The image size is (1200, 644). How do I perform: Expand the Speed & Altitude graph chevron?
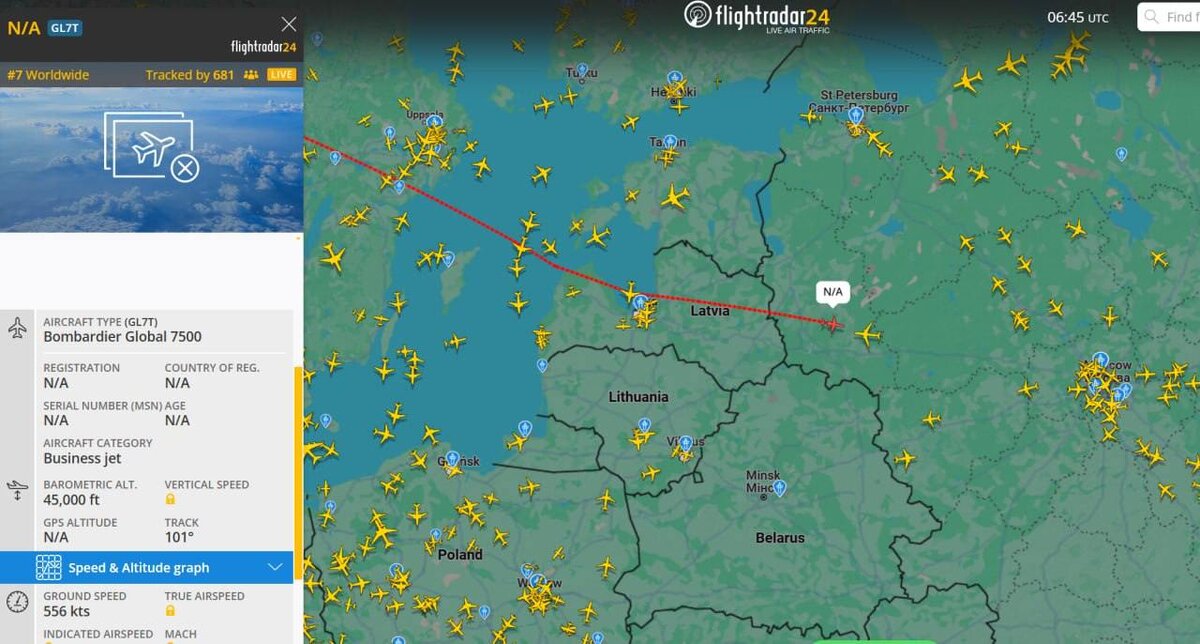click(276, 567)
